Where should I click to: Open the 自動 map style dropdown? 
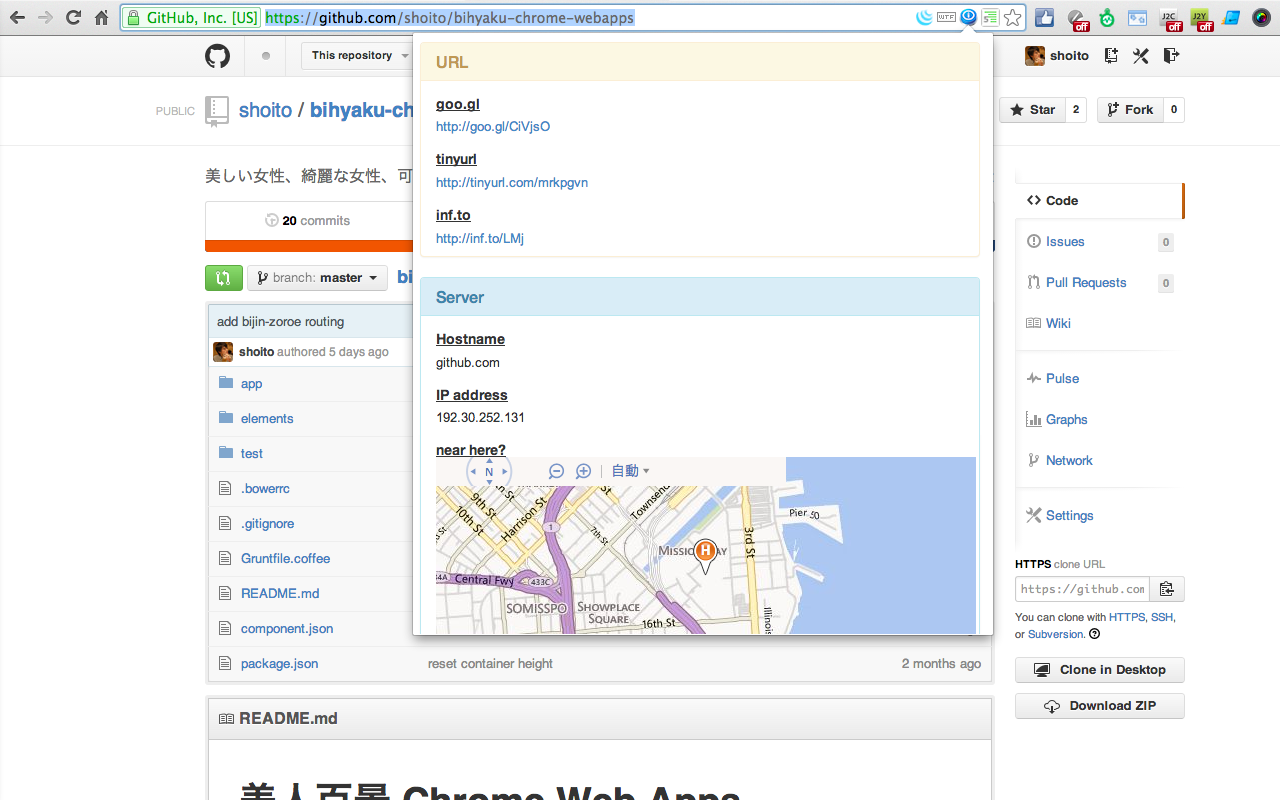tap(631, 471)
